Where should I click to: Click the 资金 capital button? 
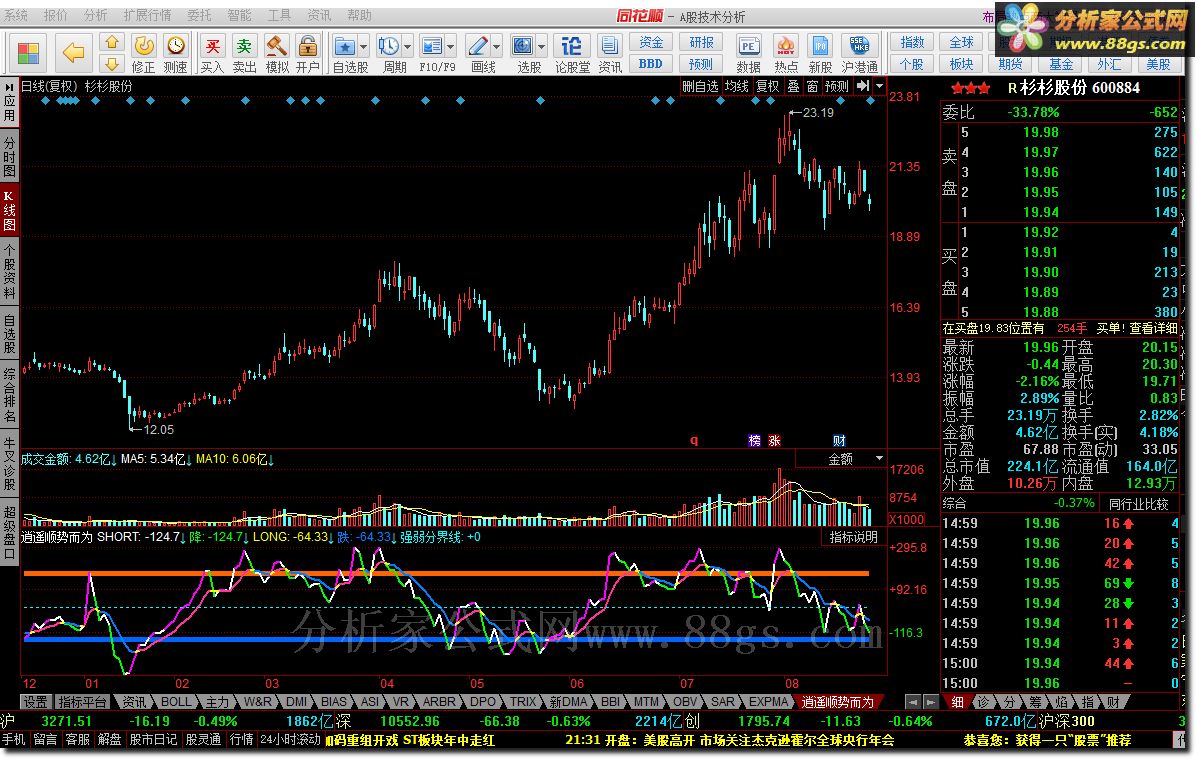coord(651,42)
